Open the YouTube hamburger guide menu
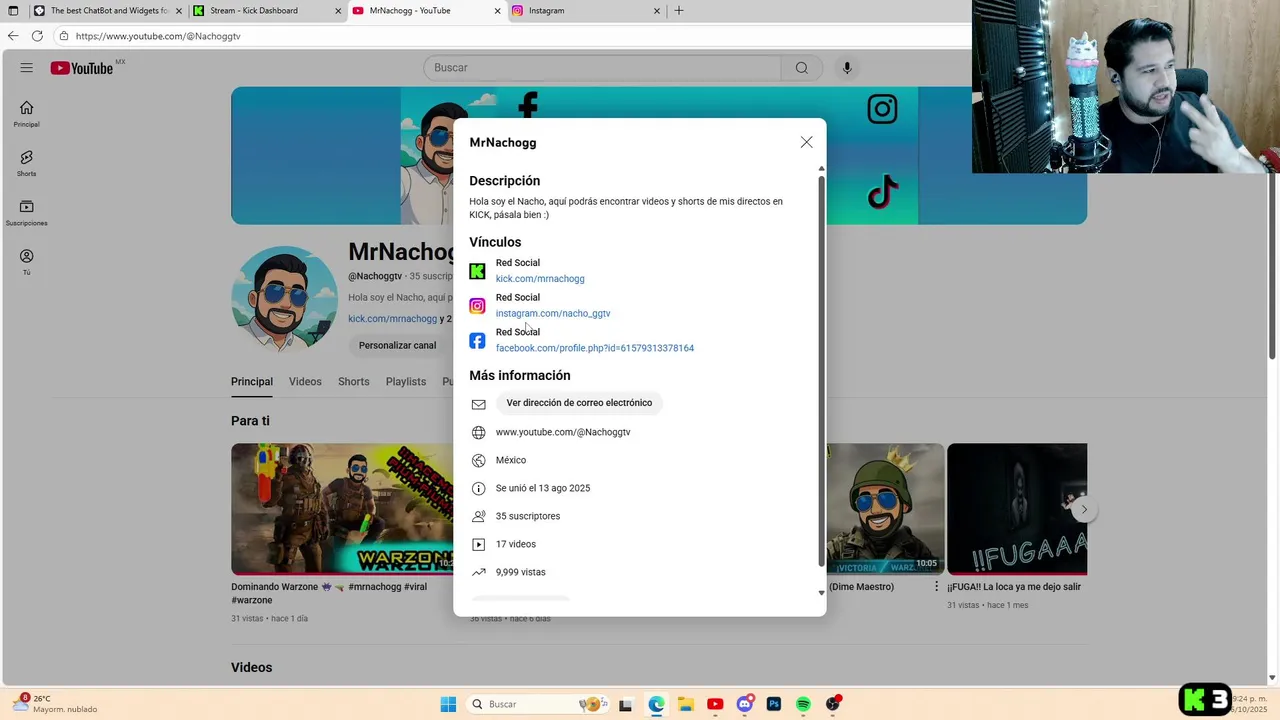Viewport: 1280px width, 720px height. coord(27,68)
